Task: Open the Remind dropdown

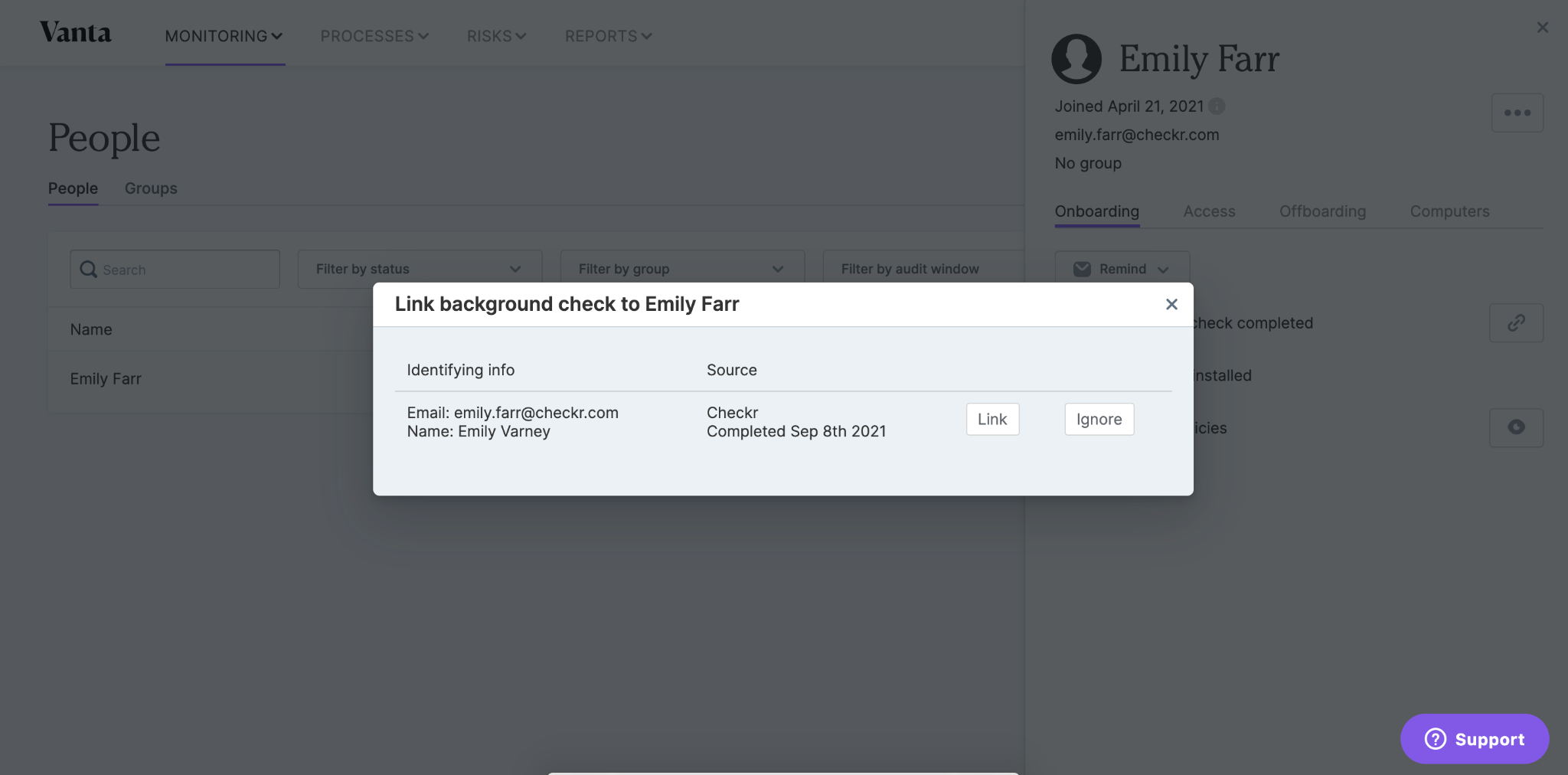Action: pos(1122,269)
